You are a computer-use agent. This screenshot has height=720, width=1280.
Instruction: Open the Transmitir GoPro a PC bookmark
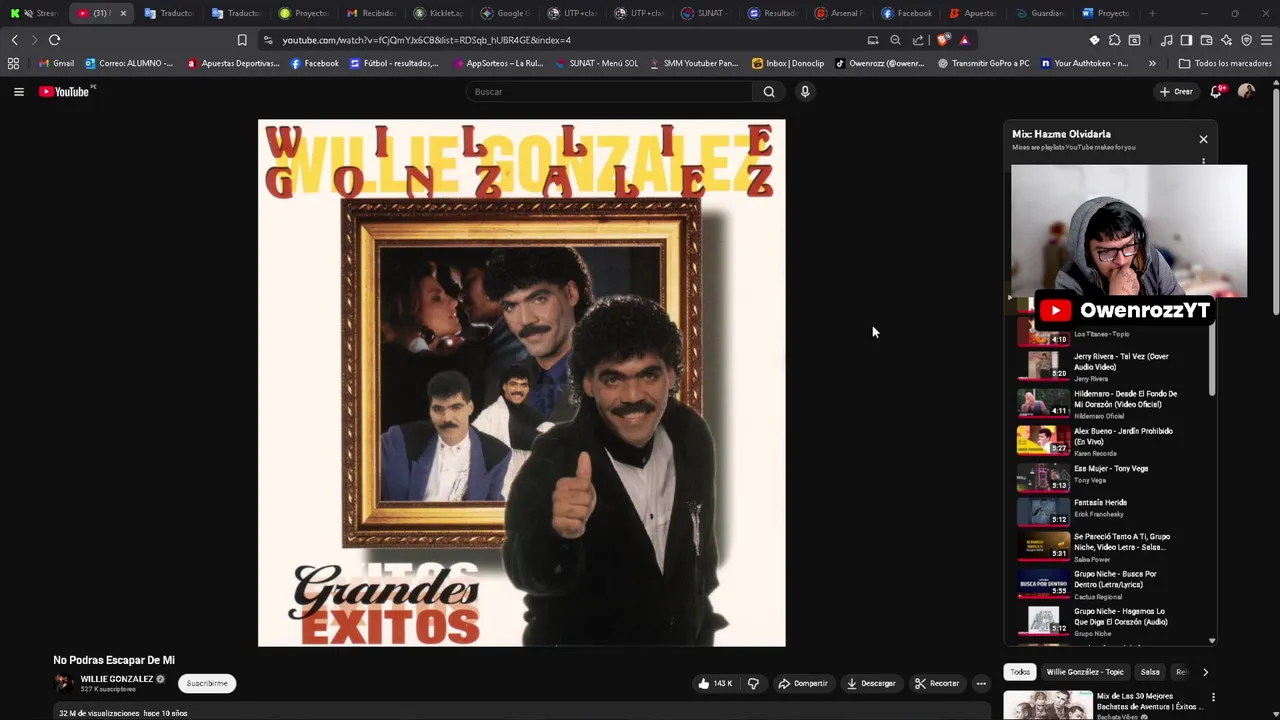click(984, 63)
